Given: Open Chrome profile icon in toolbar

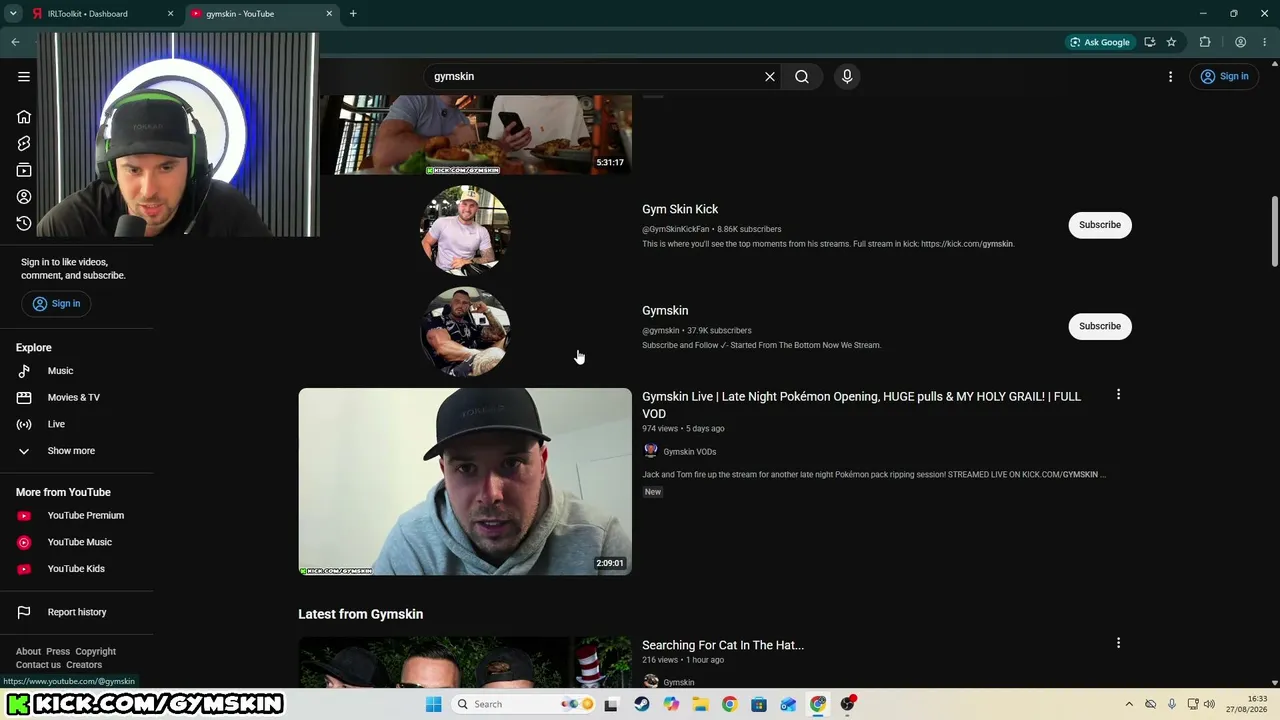Looking at the screenshot, I should 1240,42.
